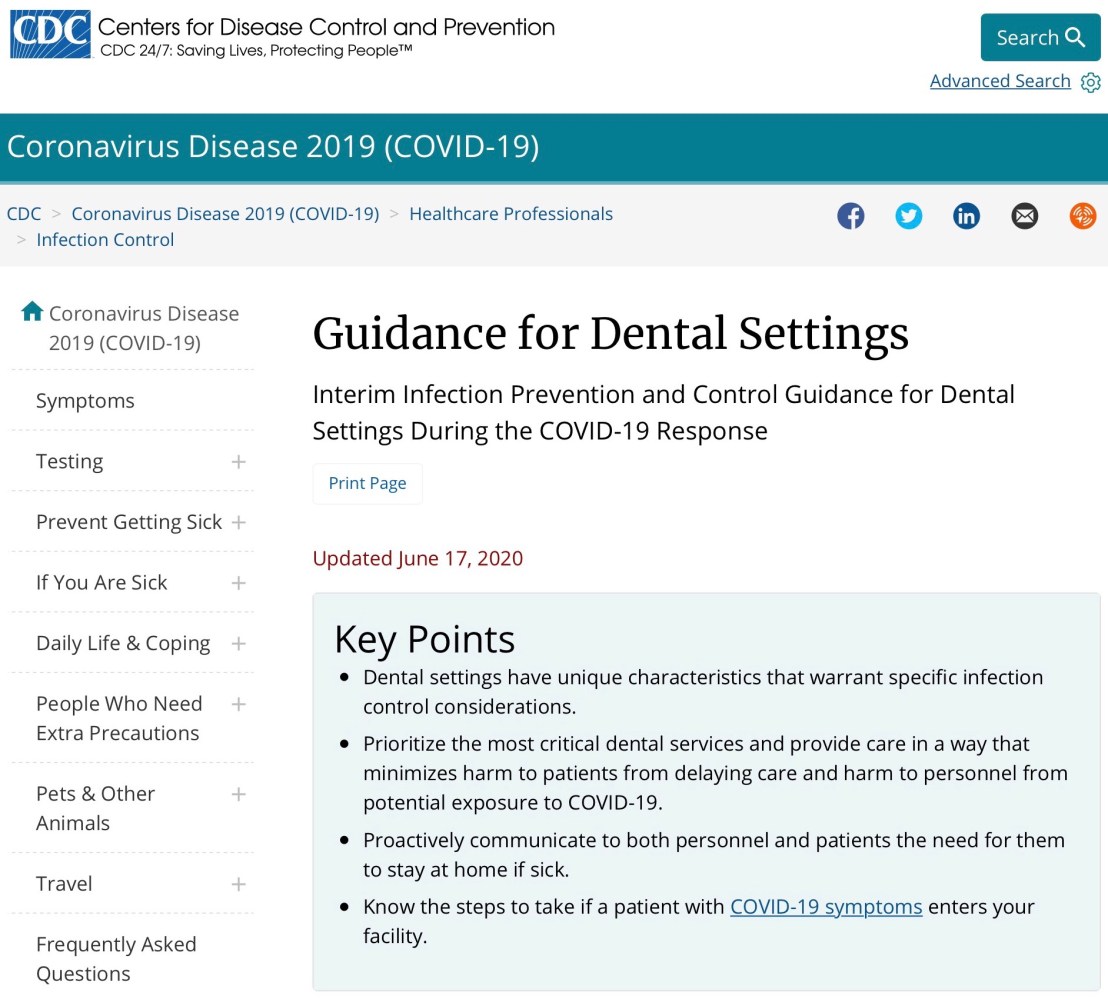This screenshot has height=999, width=1108.
Task: Open the COVID-19 symptoms link
Action: coord(826,907)
